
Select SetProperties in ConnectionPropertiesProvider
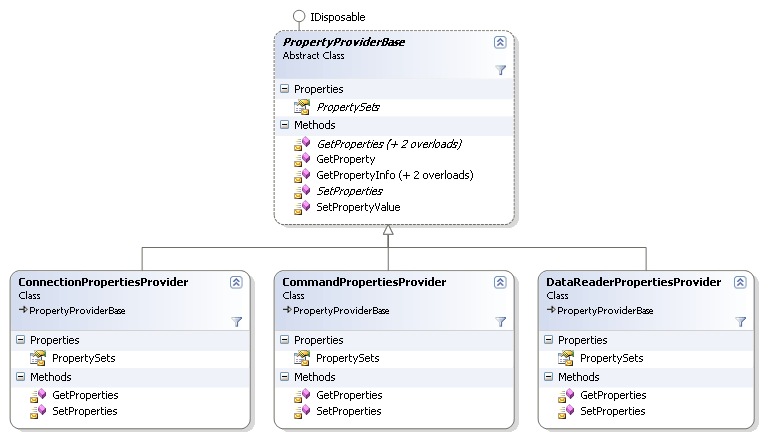(84, 411)
